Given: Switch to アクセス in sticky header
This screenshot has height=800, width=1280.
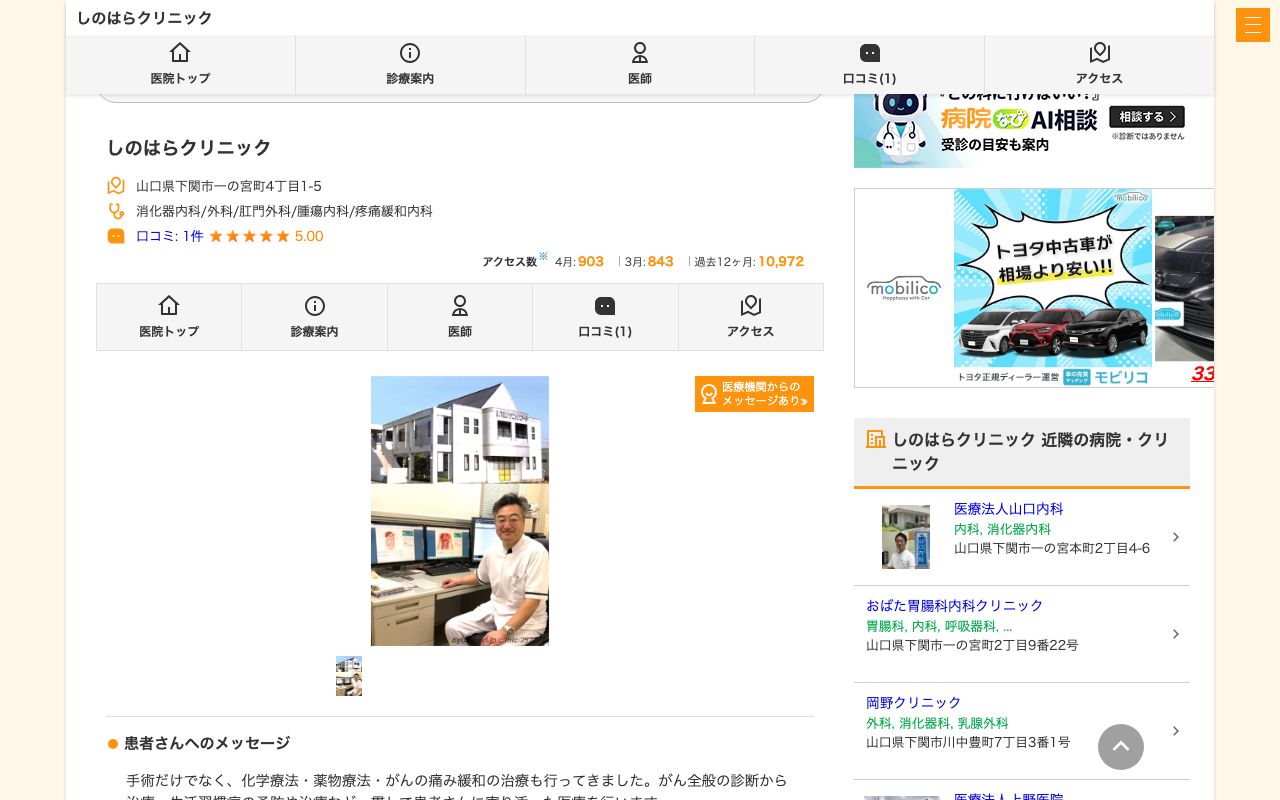Looking at the screenshot, I should pyautogui.click(x=1100, y=66).
